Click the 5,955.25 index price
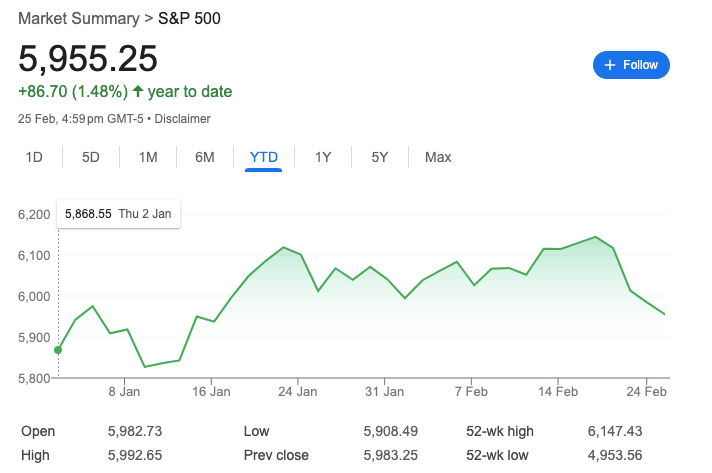This screenshot has height=473, width=712. 88,59
